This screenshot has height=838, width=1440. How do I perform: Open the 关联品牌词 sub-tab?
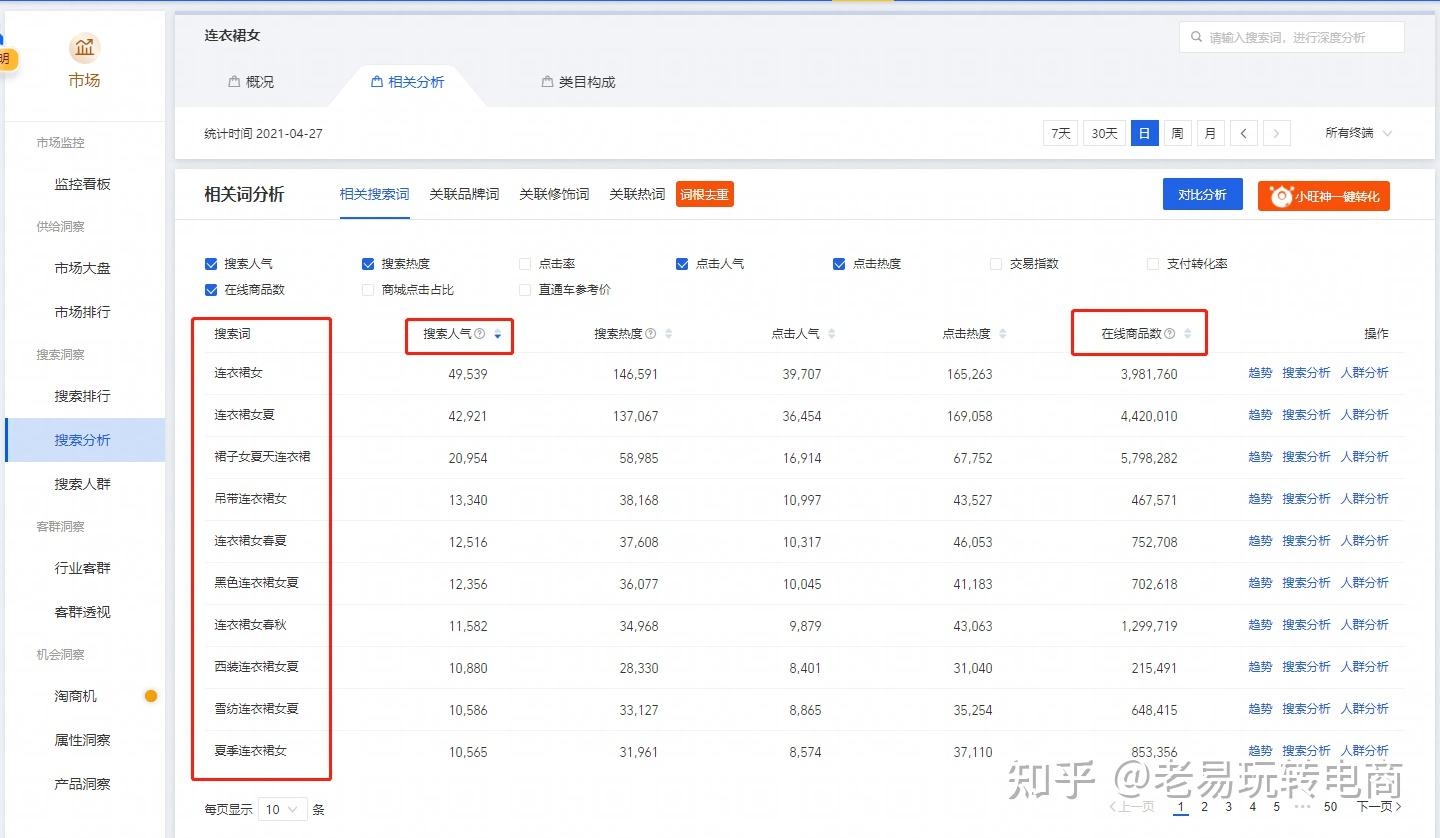click(x=464, y=194)
